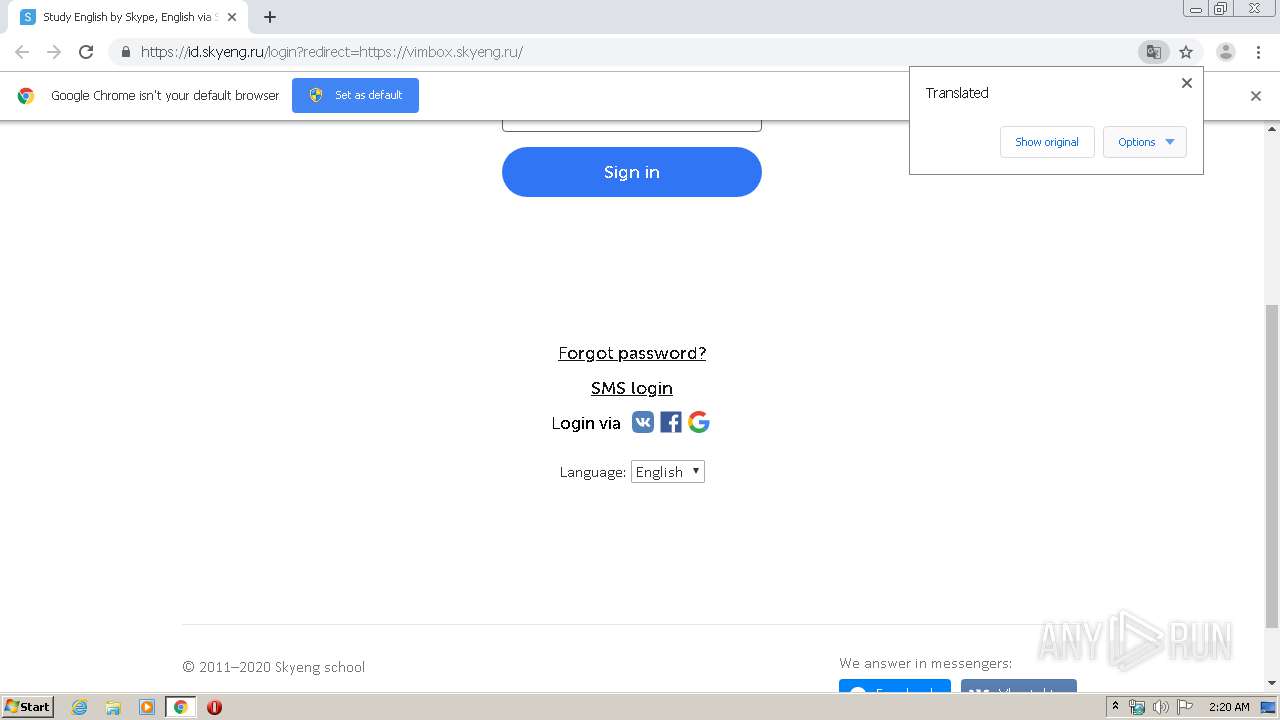Image resolution: width=1280 pixels, height=720 pixels.
Task: Click the scrollbar down arrow
Action: (x=1272, y=683)
